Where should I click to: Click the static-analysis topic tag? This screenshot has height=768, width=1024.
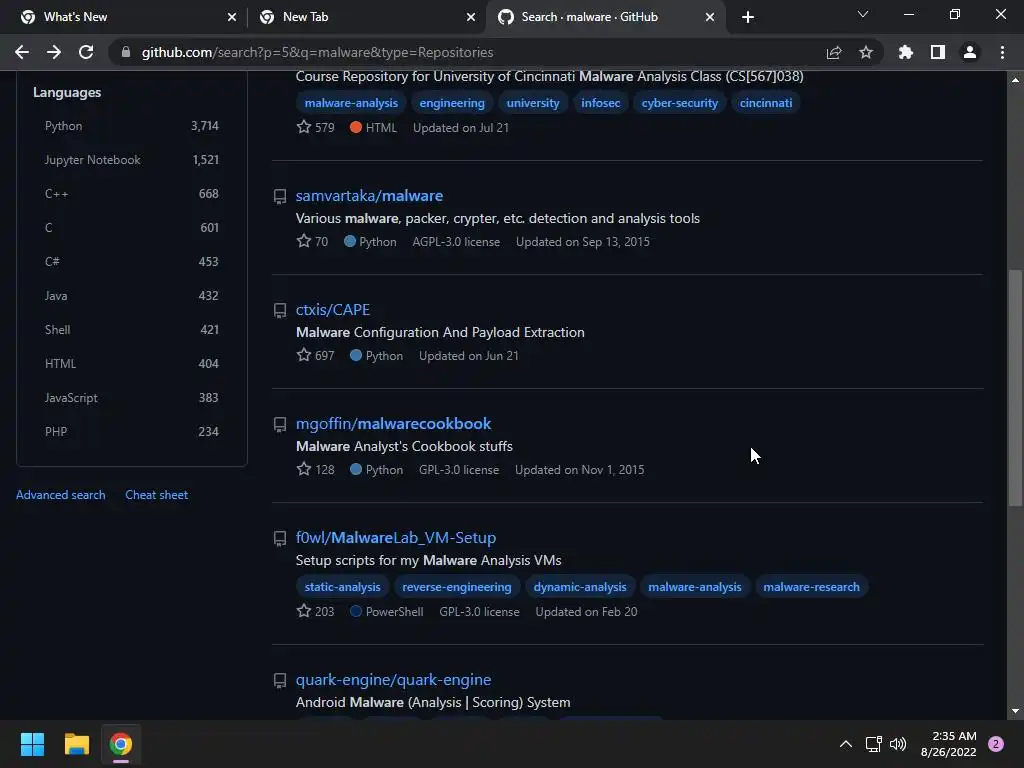click(342, 587)
